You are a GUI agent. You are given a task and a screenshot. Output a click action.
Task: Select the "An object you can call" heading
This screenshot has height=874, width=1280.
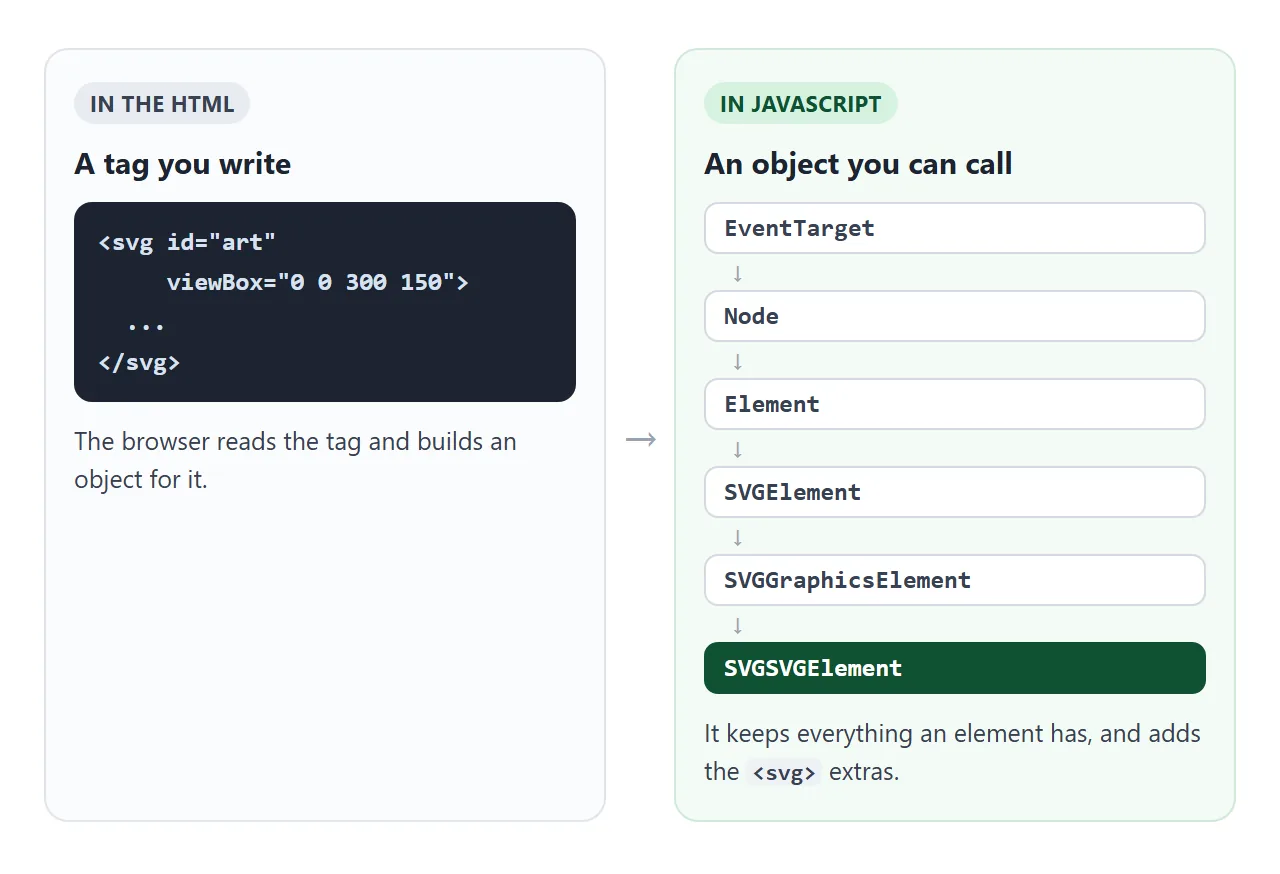(x=858, y=164)
